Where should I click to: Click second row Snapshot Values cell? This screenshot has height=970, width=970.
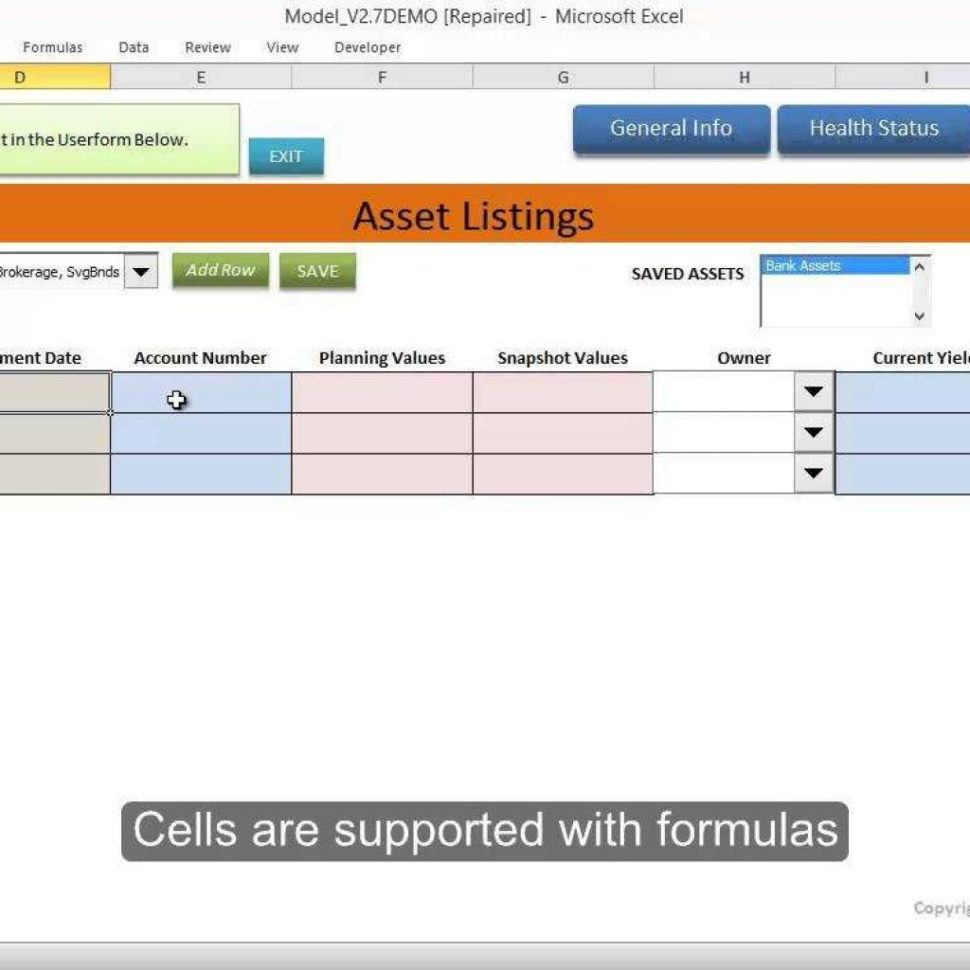(x=563, y=433)
